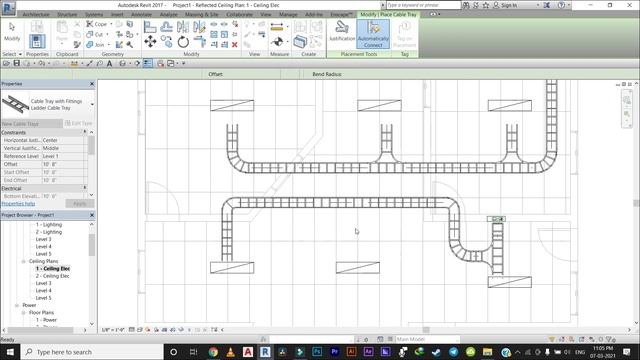The height and width of the screenshot is (360, 640).
Task: Select the Move tool
Action: click(150, 41)
